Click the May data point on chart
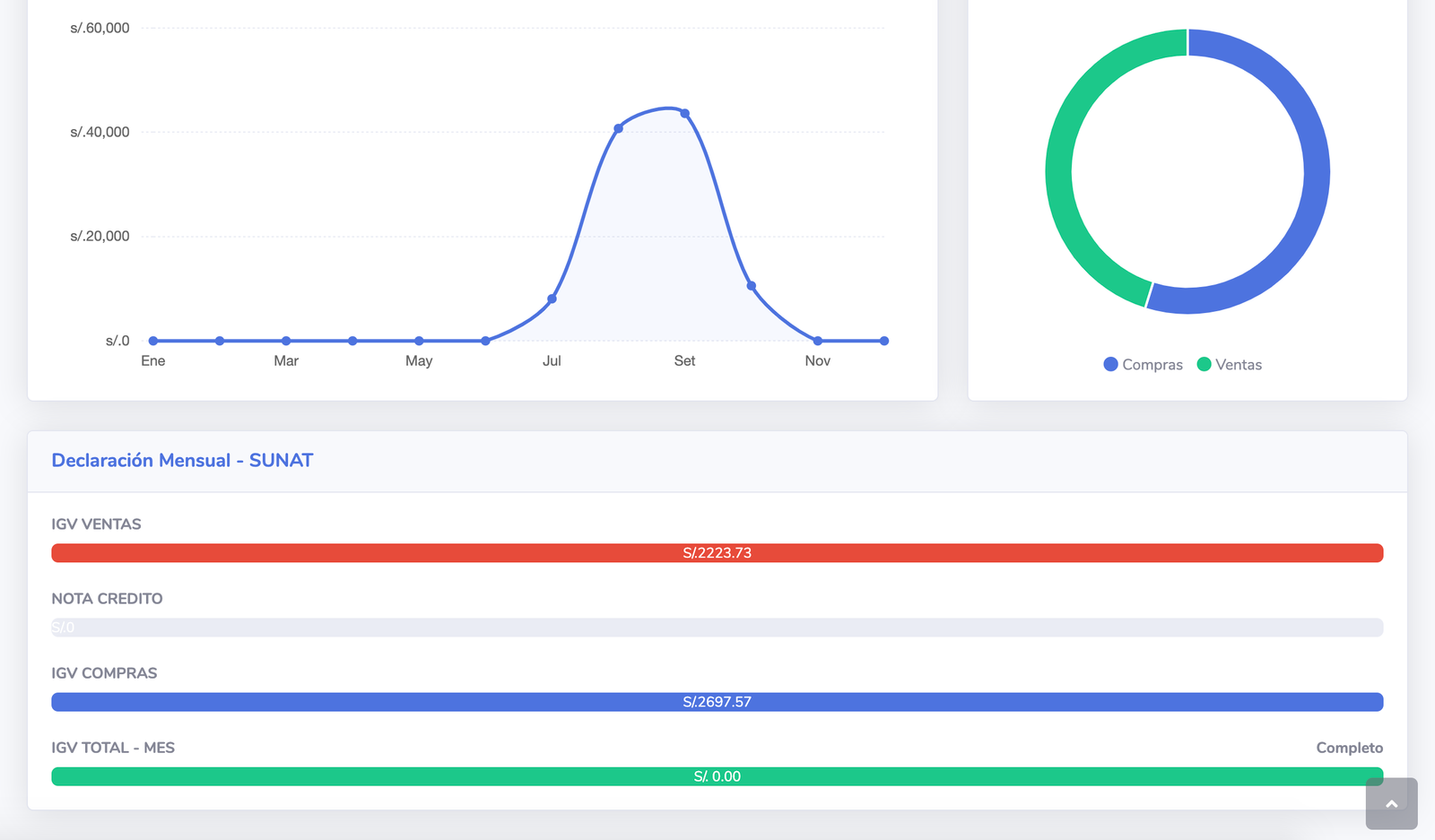The height and width of the screenshot is (840, 1435). 419,341
